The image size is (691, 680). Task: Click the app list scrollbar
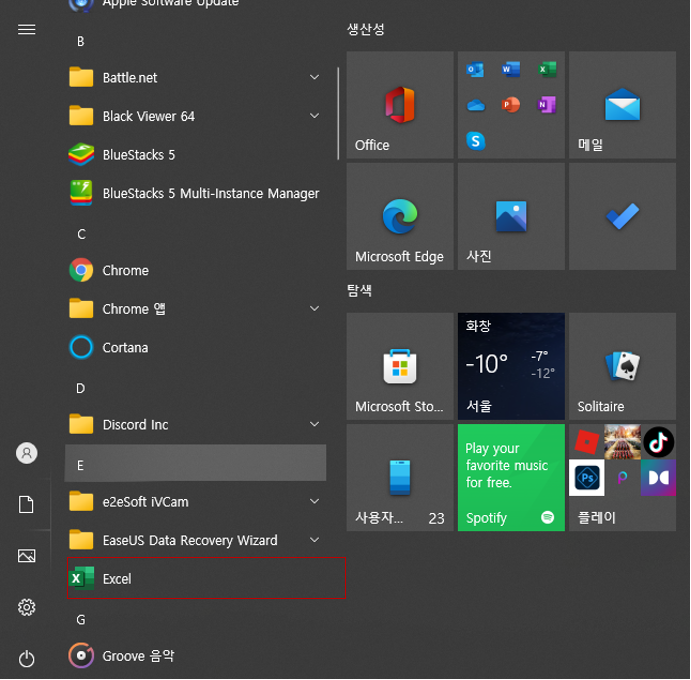coord(338,114)
